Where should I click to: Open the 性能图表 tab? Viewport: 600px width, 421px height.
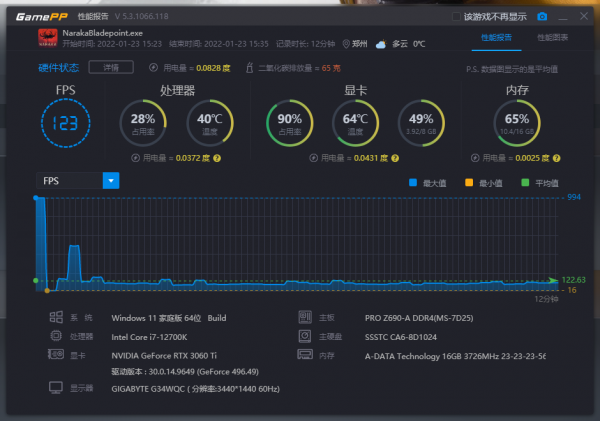click(x=553, y=38)
